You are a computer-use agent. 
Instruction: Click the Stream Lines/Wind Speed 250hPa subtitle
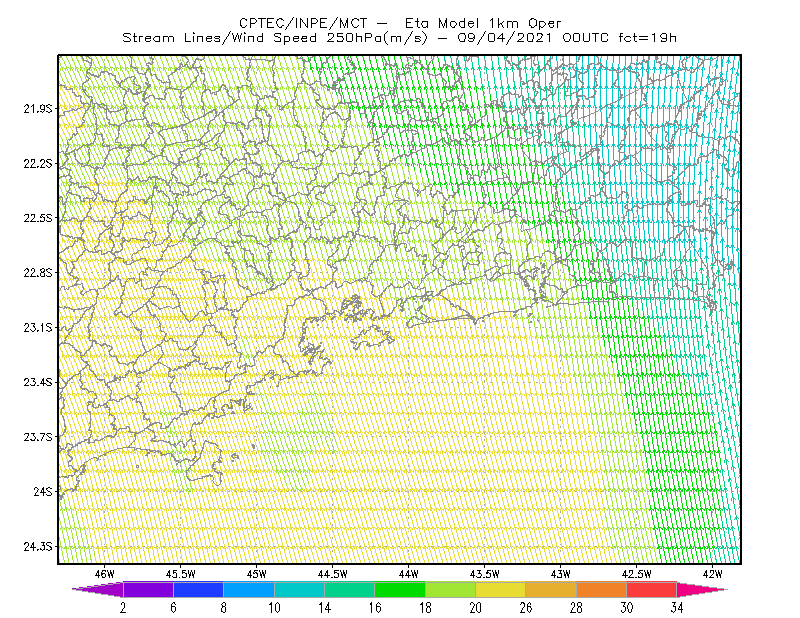pyautogui.click(x=275, y=38)
